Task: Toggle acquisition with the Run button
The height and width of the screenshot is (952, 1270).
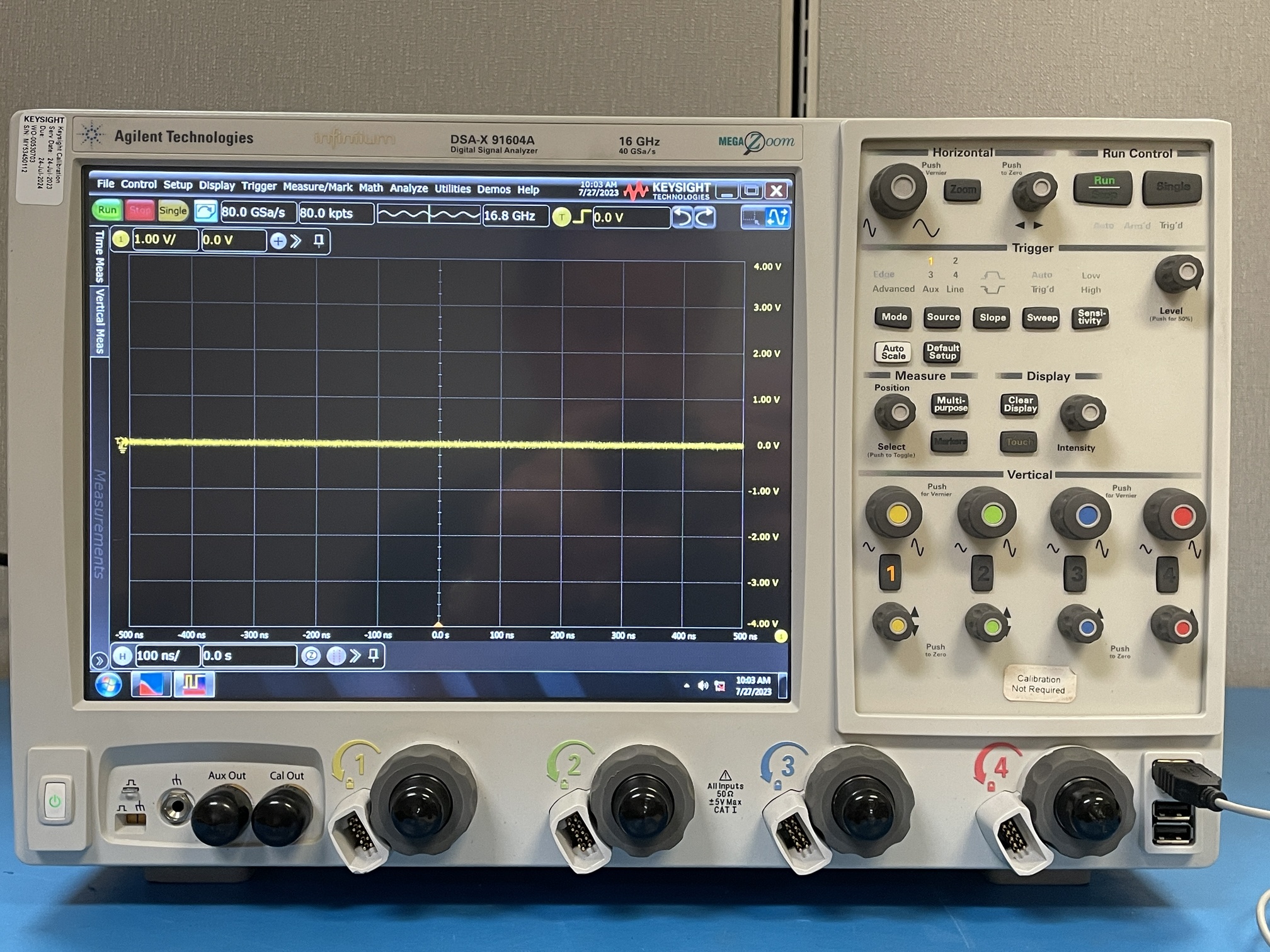Action: tap(106, 211)
